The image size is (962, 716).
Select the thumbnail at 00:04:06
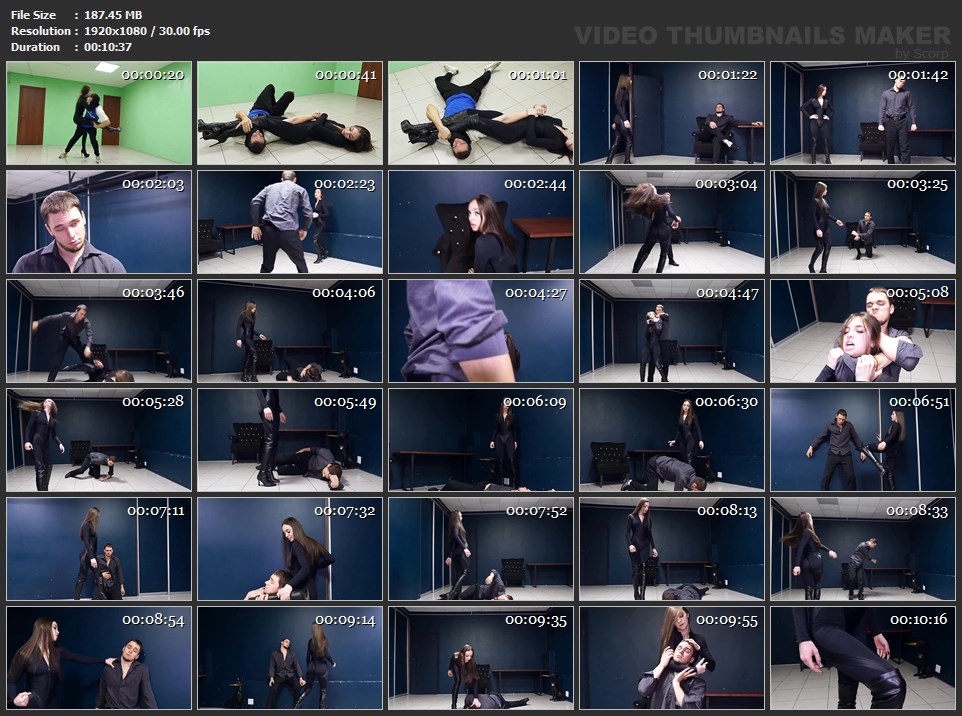[x=290, y=331]
